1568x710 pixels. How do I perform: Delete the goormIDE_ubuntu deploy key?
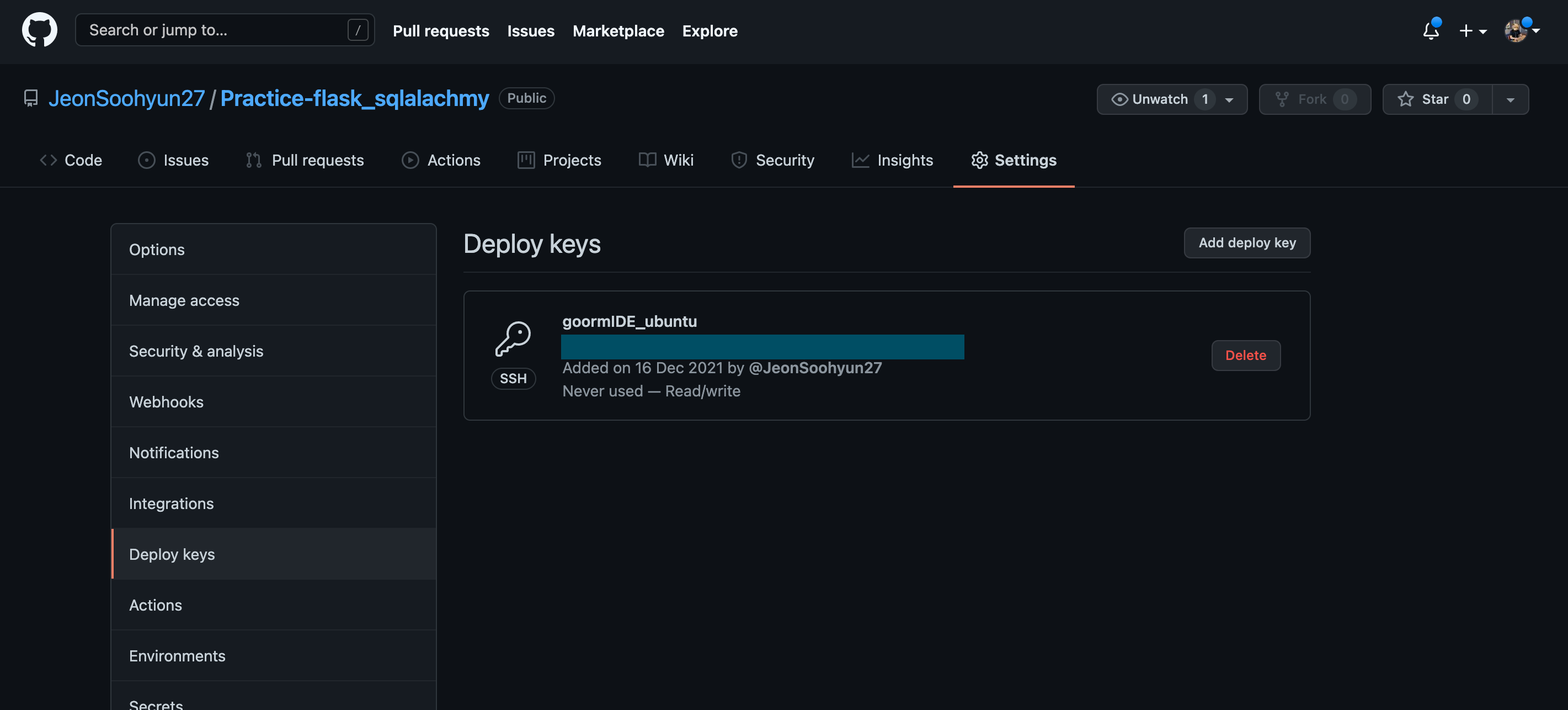(1245, 355)
